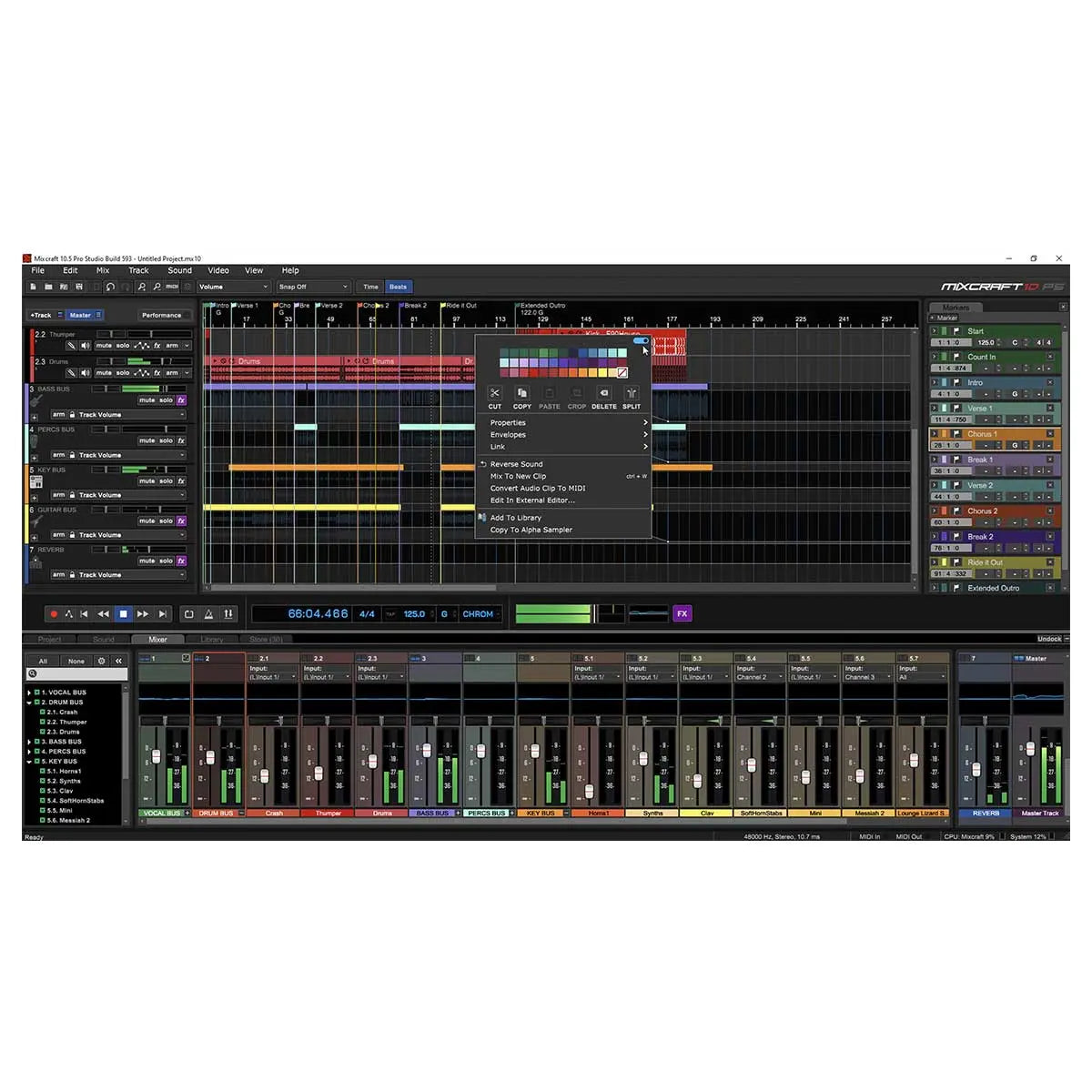Click the Performance button
The image size is (1092, 1092).
pyautogui.click(x=162, y=315)
